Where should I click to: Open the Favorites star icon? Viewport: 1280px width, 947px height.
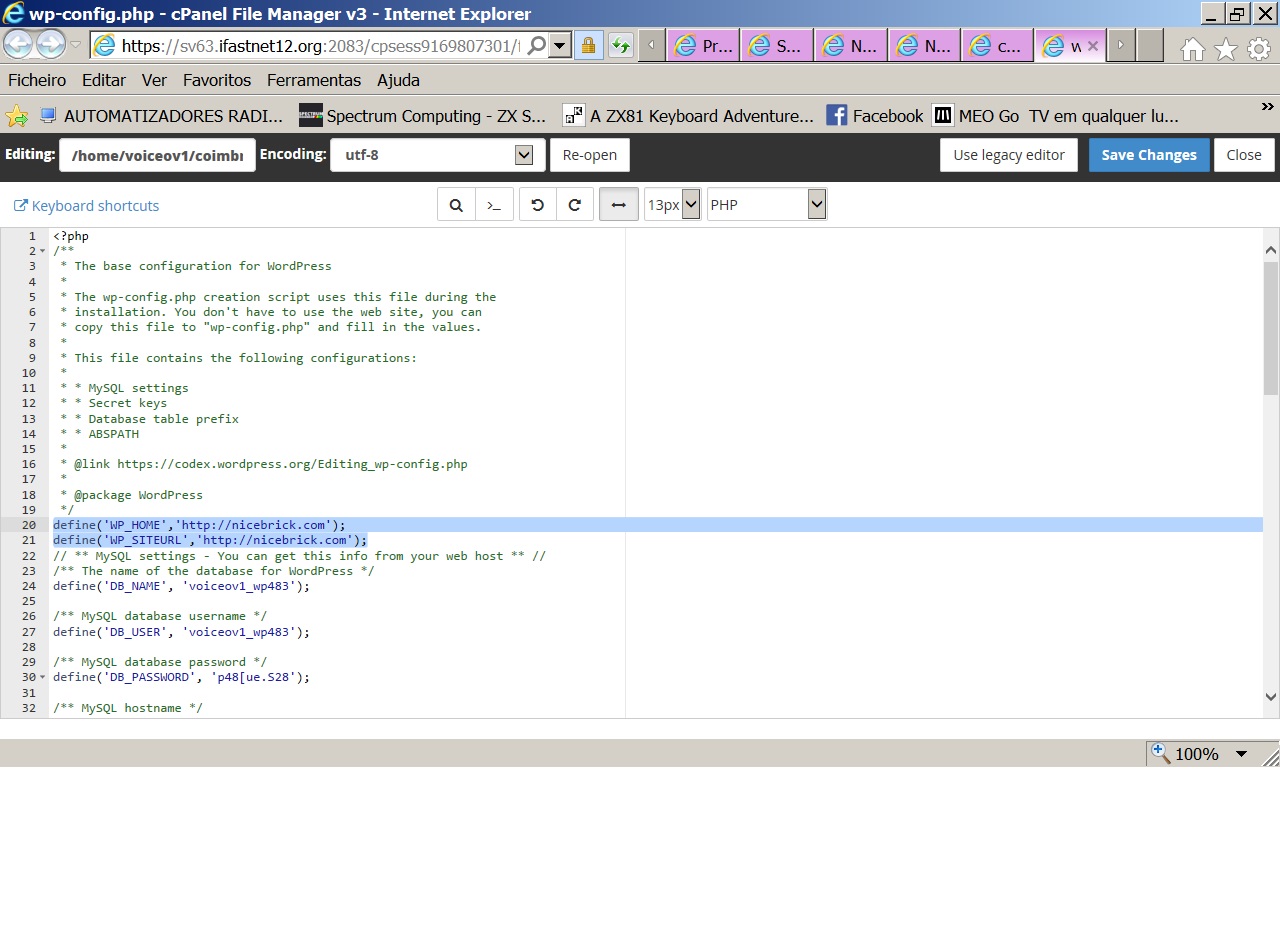(1225, 49)
